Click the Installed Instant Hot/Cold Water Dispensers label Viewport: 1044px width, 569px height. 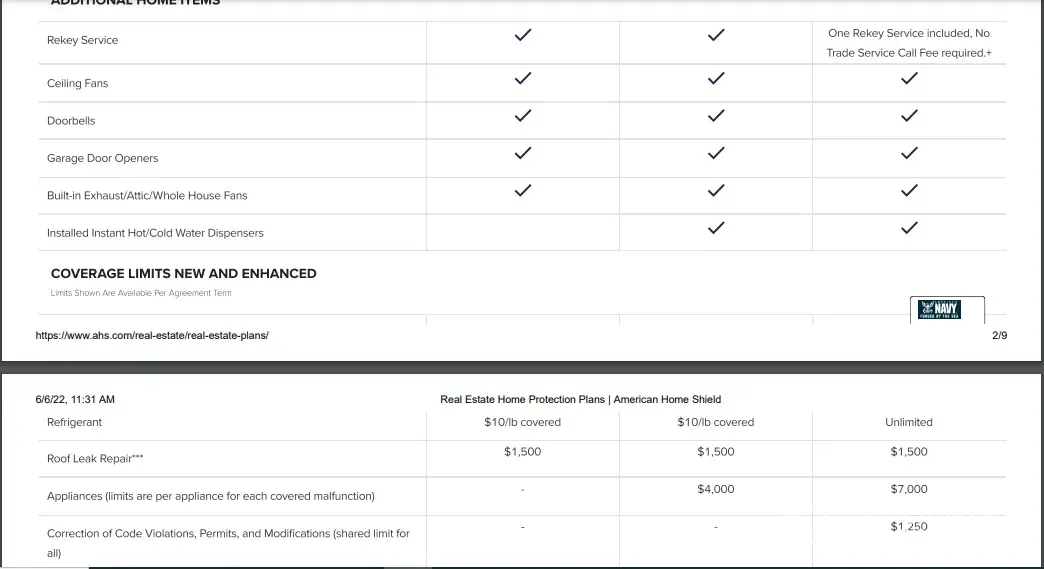click(155, 233)
